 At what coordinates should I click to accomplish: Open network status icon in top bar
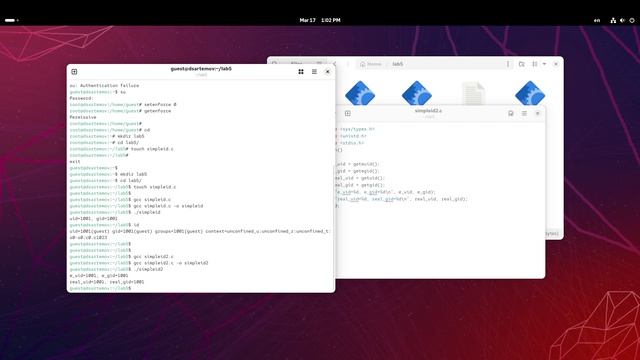point(613,20)
